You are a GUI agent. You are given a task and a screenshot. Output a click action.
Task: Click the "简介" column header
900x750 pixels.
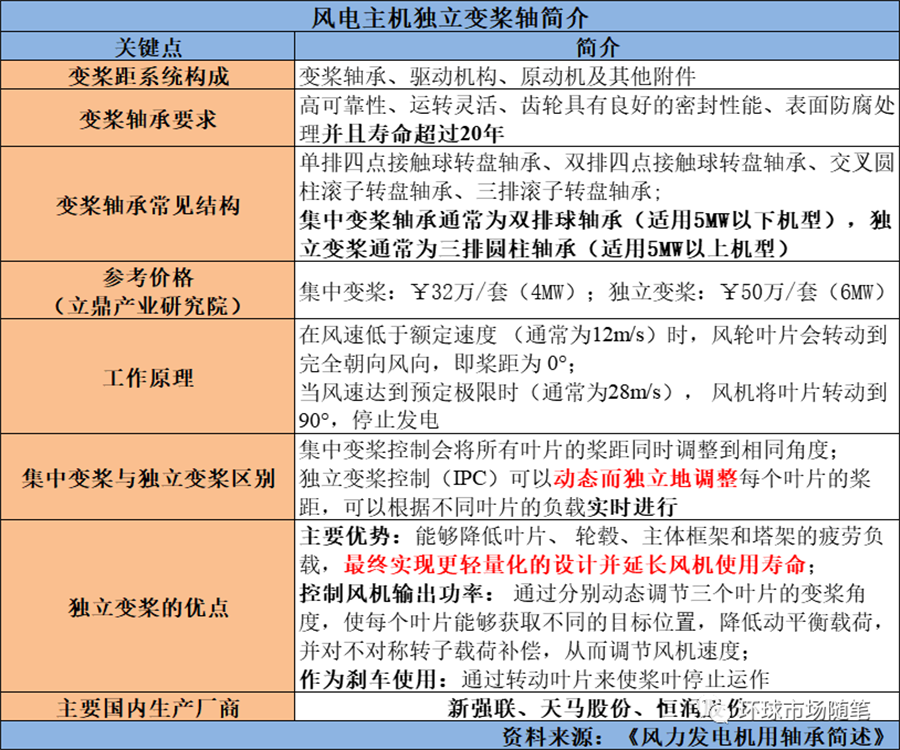pyautogui.click(x=597, y=46)
